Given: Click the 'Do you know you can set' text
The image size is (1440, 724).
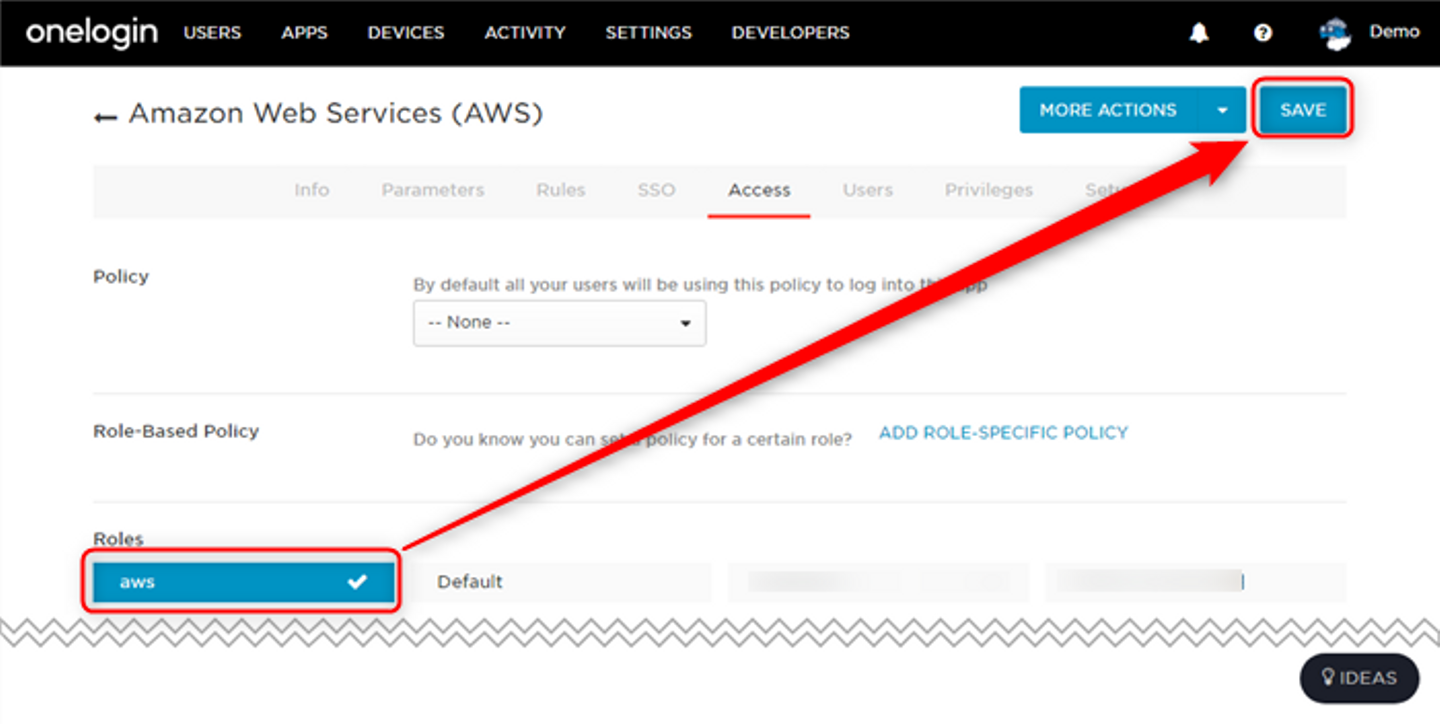Looking at the screenshot, I should click(x=632, y=439).
